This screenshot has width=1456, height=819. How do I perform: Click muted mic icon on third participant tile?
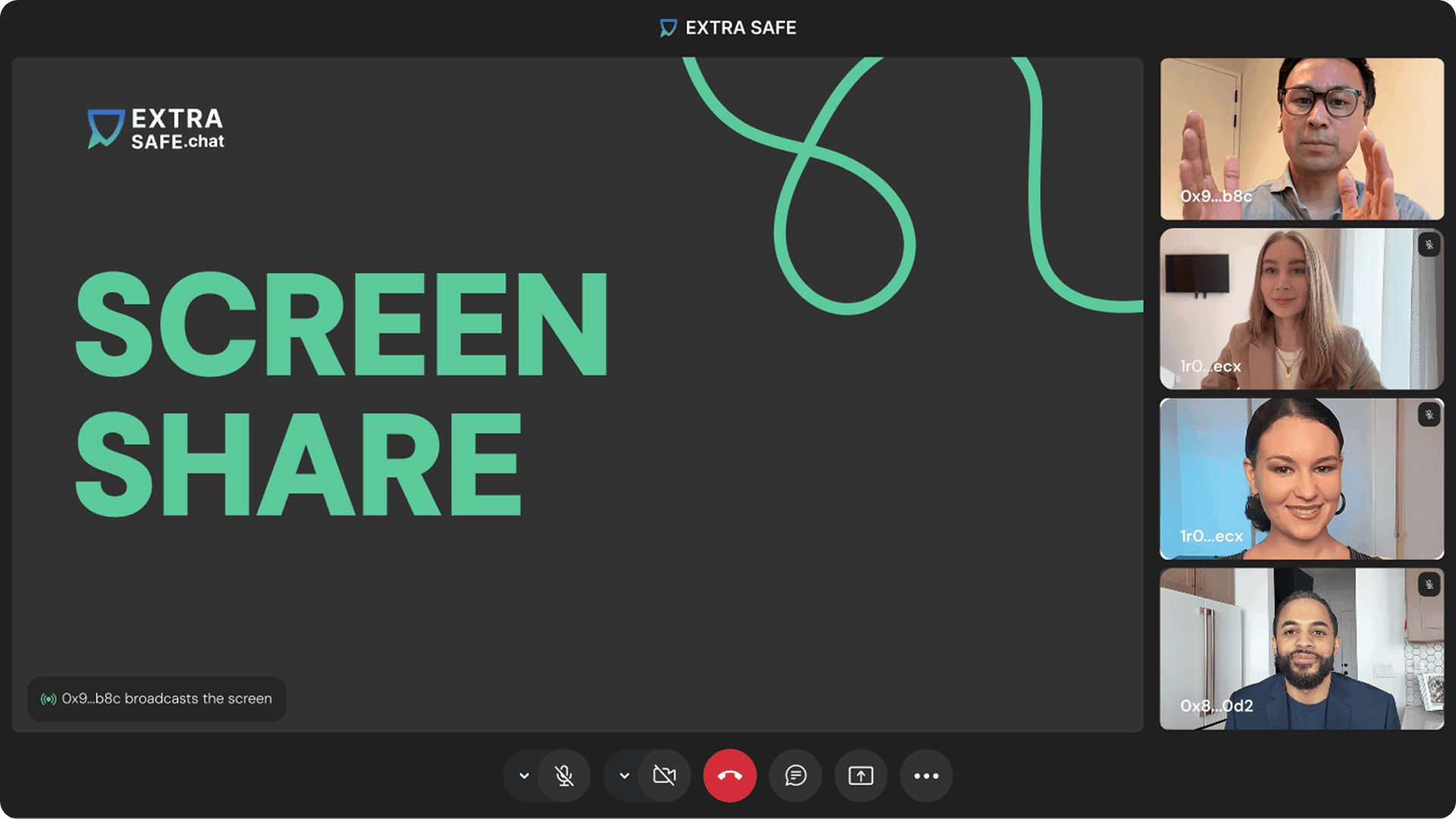click(x=1429, y=415)
